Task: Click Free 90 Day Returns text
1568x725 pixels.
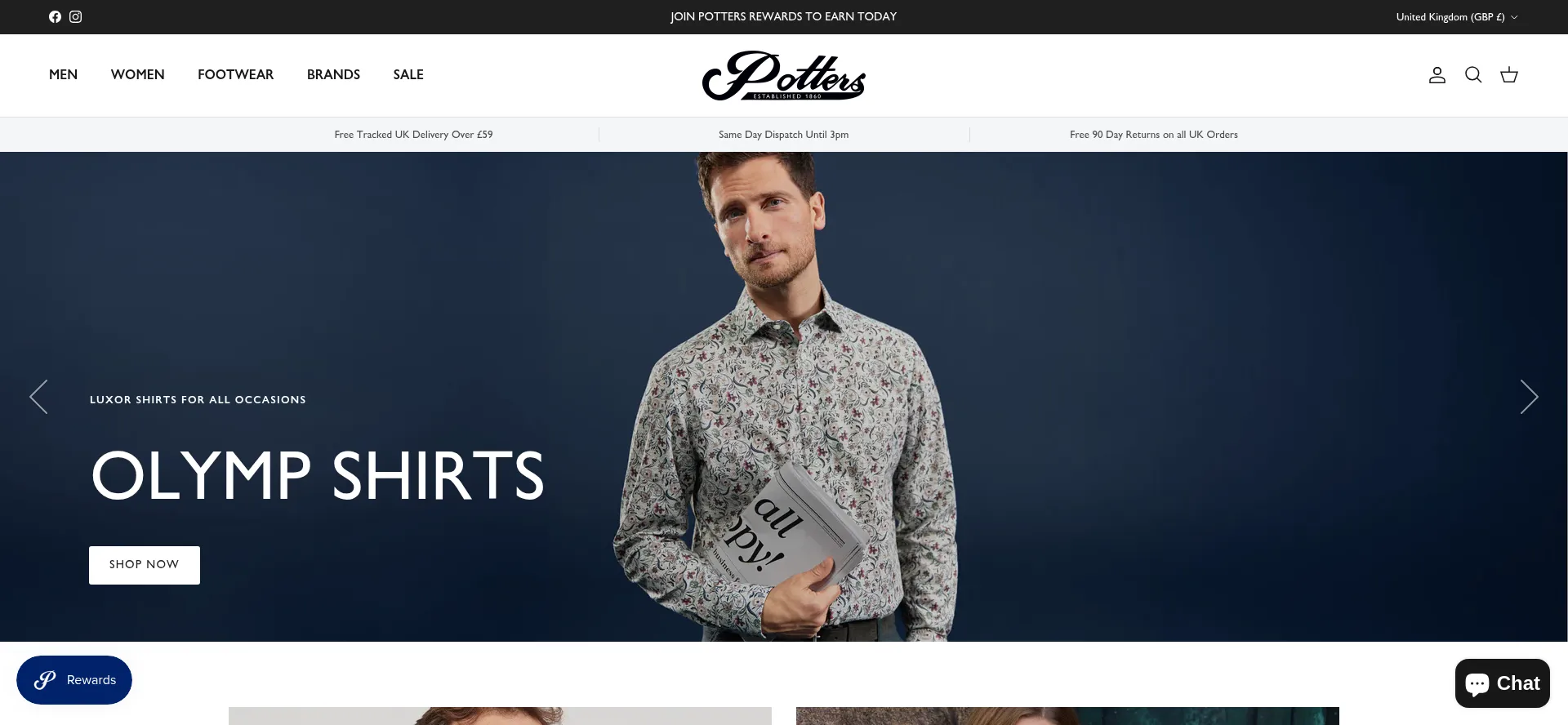Action: pos(1154,135)
